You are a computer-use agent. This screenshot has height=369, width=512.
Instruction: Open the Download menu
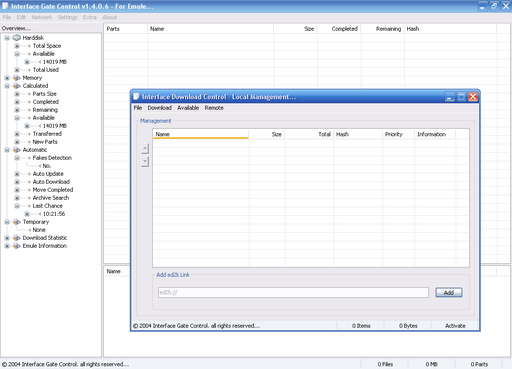(x=160, y=108)
